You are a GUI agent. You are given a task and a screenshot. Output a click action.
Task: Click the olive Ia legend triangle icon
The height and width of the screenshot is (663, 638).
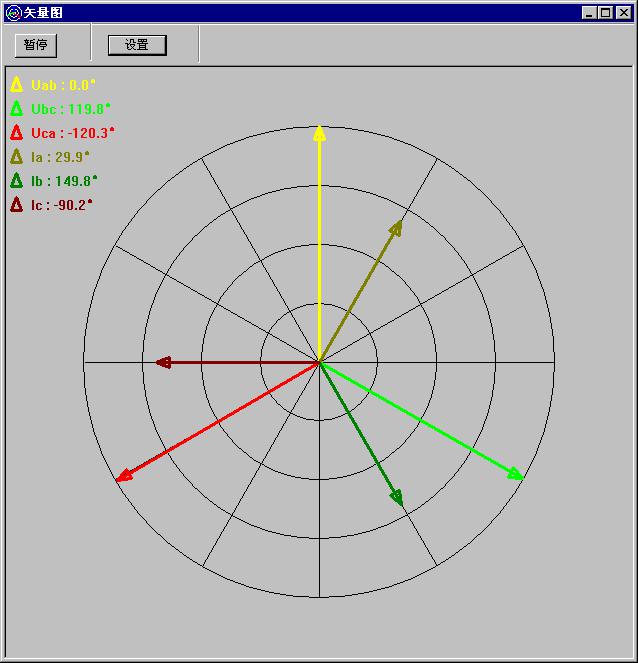tap(16, 157)
